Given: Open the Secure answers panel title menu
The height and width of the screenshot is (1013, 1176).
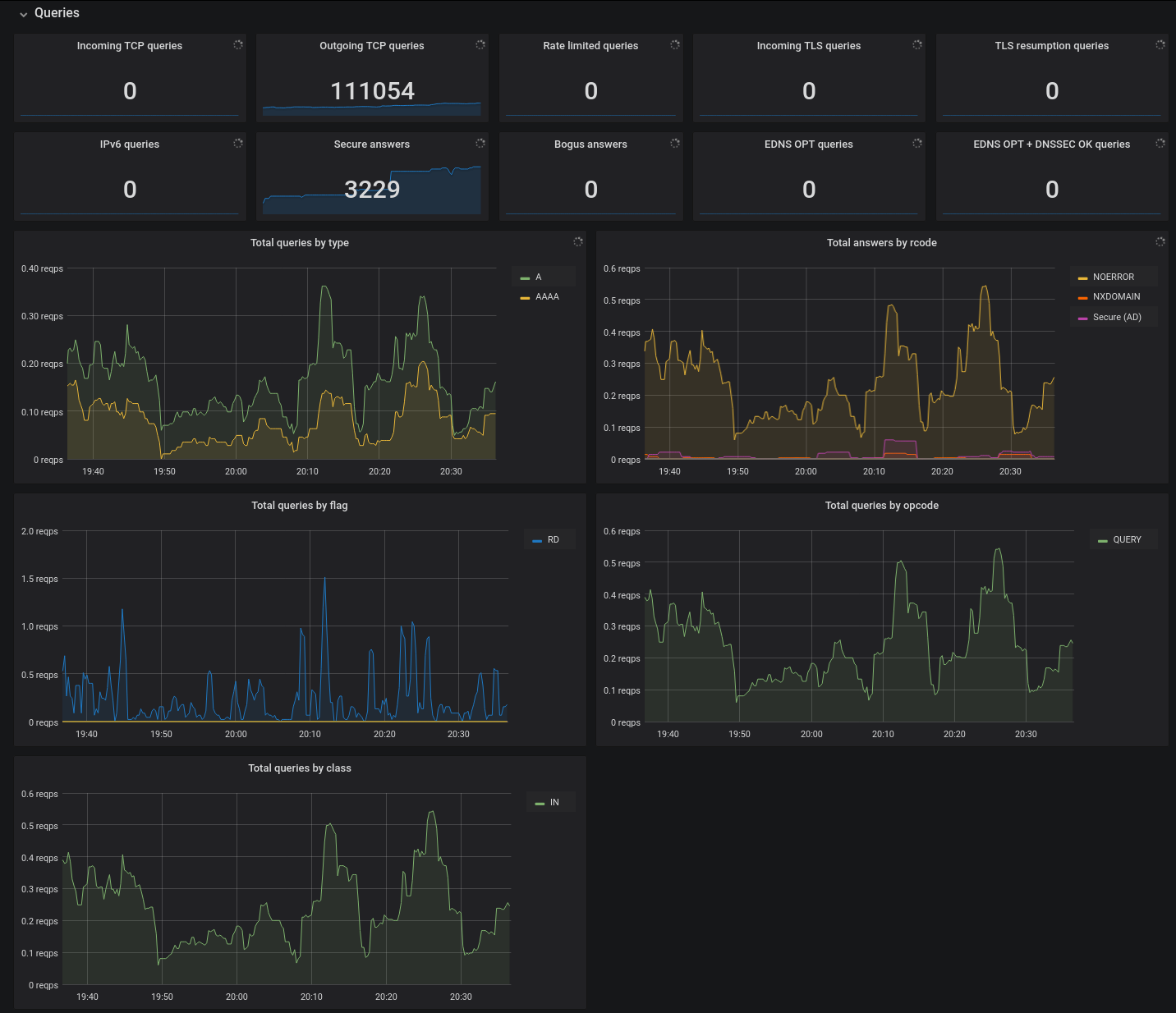Looking at the screenshot, I should pyautogui.click(x=372, y=144).
